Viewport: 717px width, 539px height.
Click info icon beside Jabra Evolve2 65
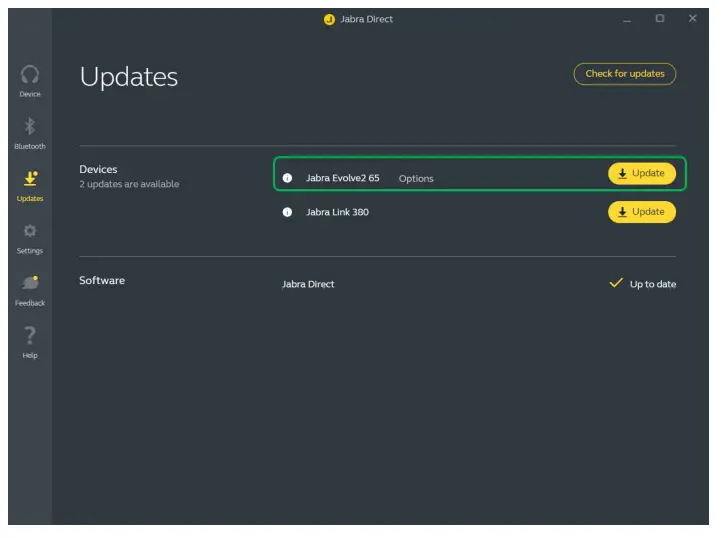pyautogui.click(x=287, y=178)
